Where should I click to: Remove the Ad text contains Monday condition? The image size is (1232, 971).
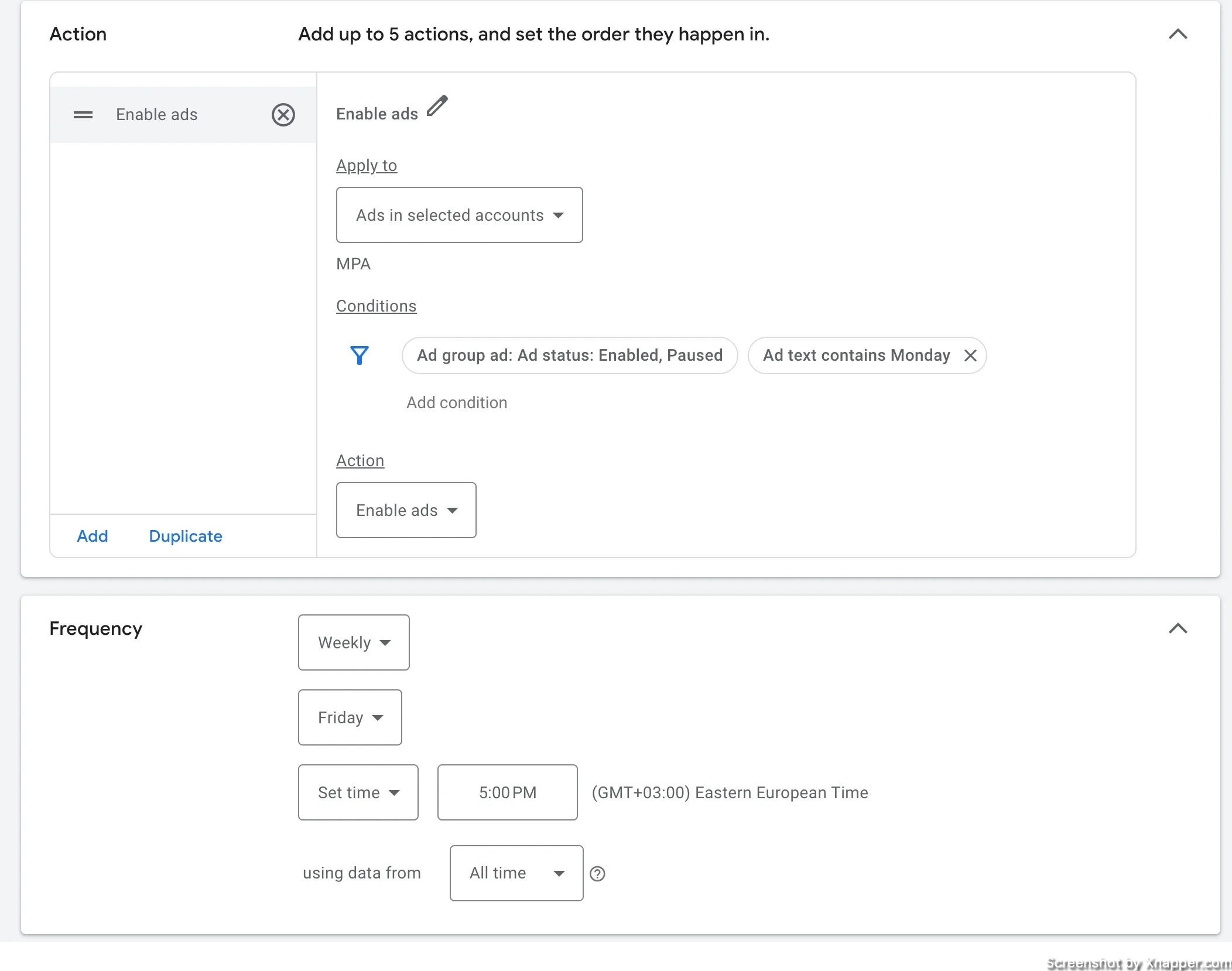[x=970, y=355]
